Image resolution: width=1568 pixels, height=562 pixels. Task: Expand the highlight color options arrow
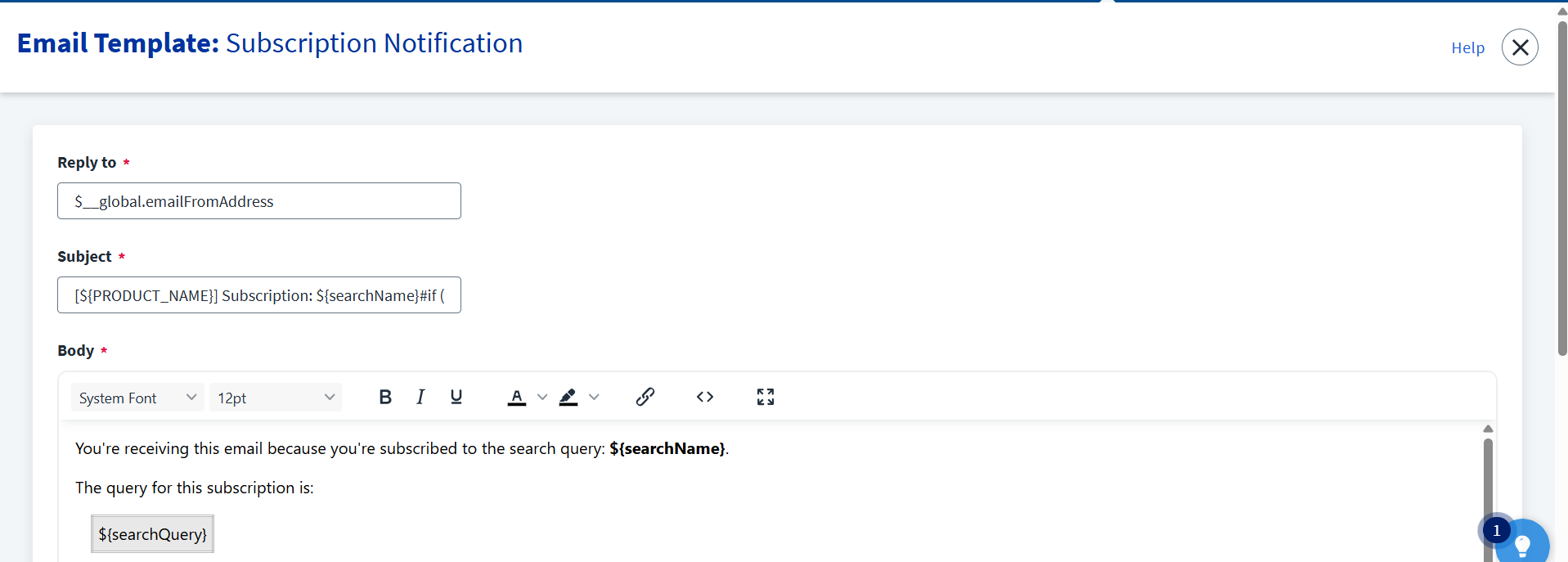pos(595,398)
